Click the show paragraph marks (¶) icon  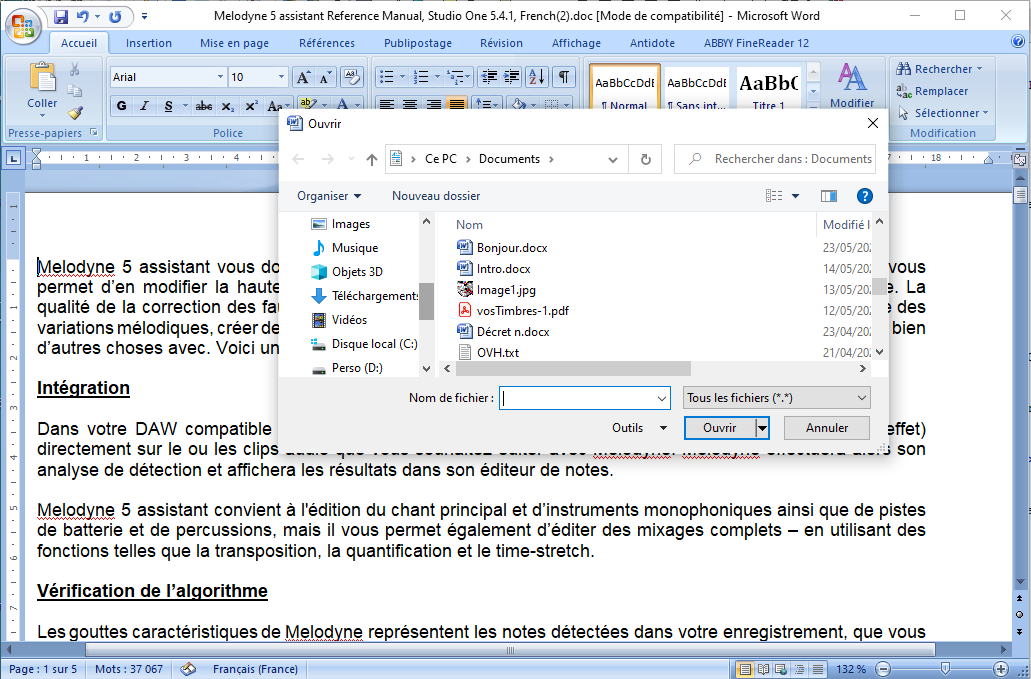click(x=565, y=77)
